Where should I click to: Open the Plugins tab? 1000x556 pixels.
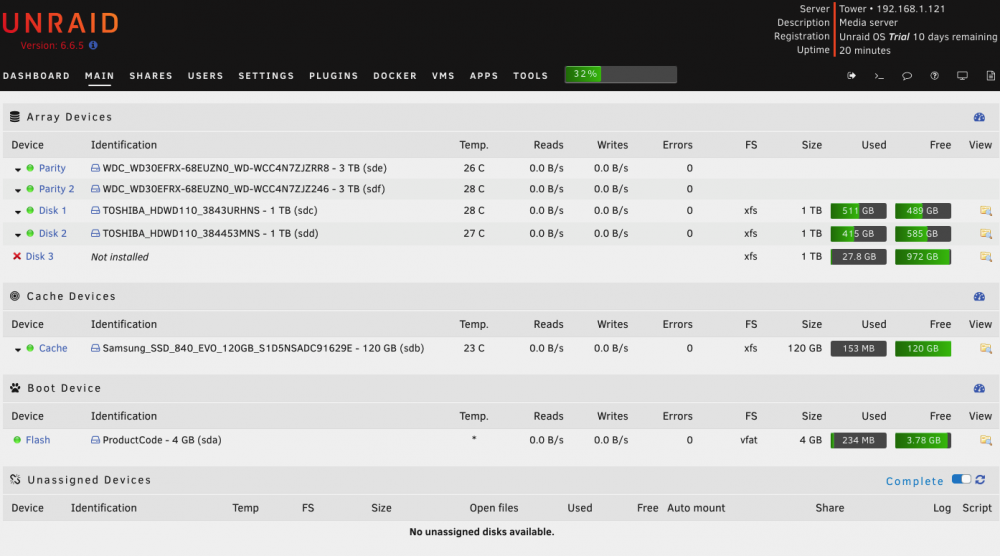click(x=334, y=76)
